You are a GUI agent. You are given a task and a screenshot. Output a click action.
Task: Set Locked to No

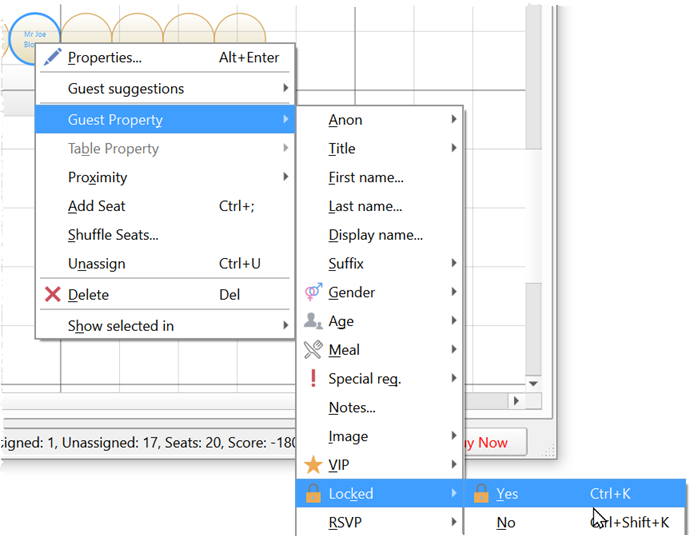(506, 522)
